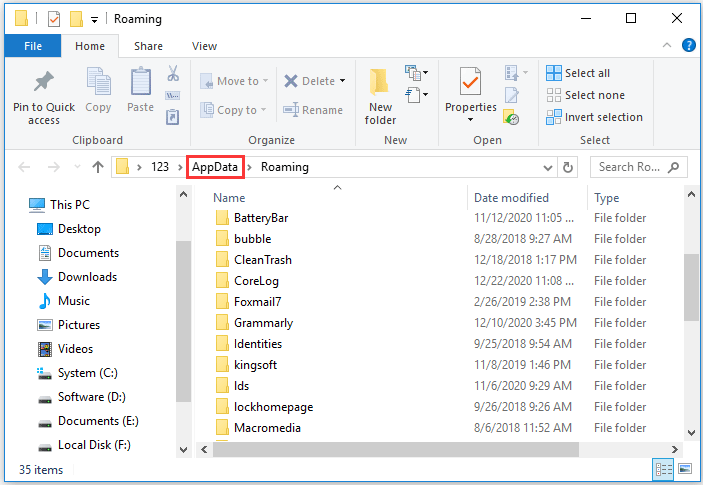
Task: Click the Paste clipboard icon
Action: point(140,81)
